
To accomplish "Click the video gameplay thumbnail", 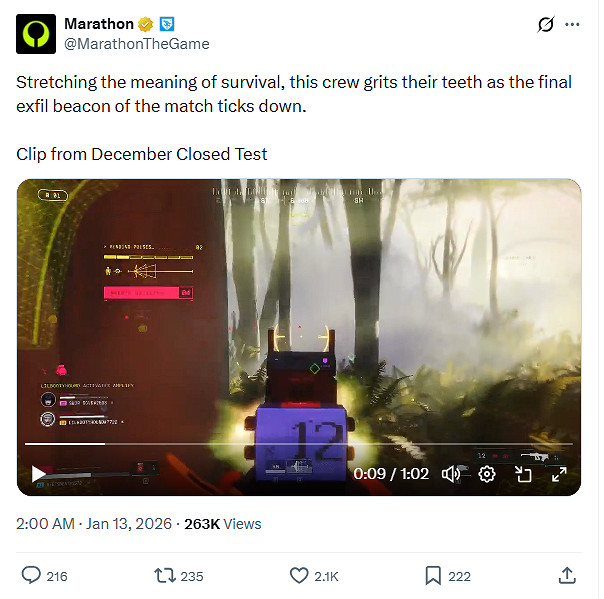I will pos(299,308).
